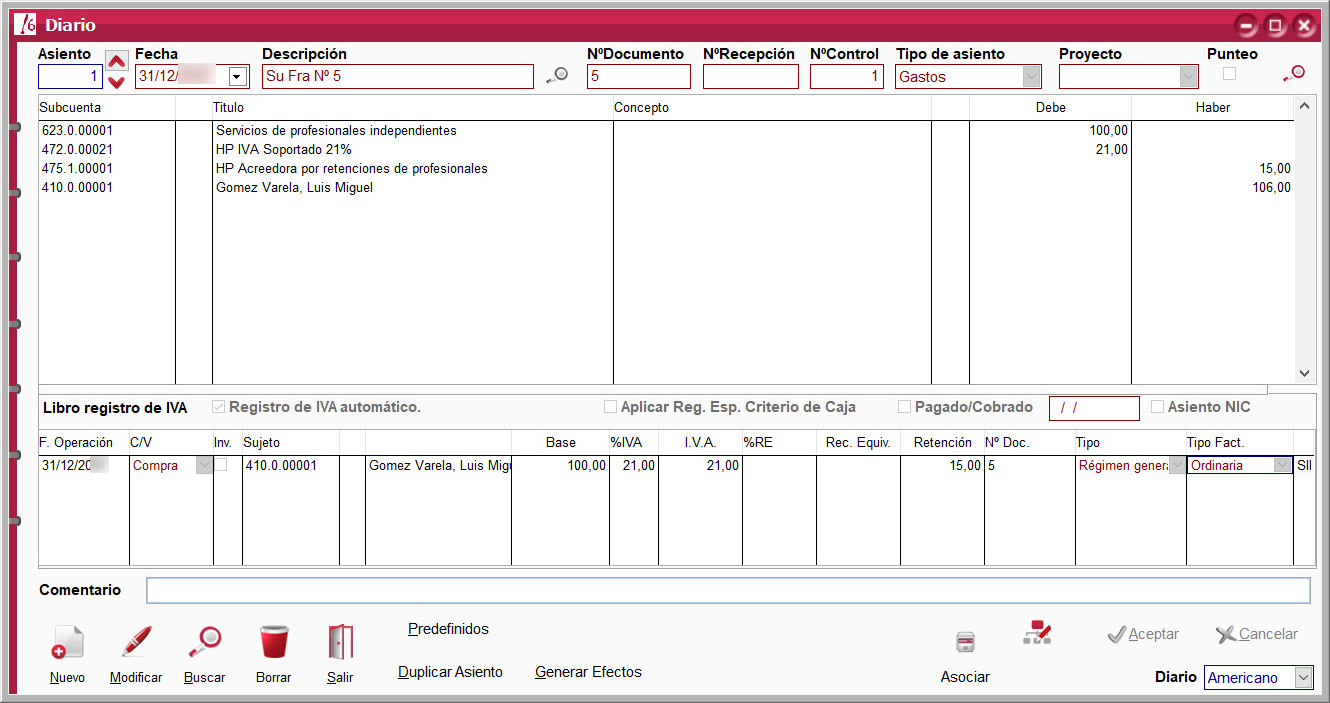Click the Asiento number field

coord(70,77)
